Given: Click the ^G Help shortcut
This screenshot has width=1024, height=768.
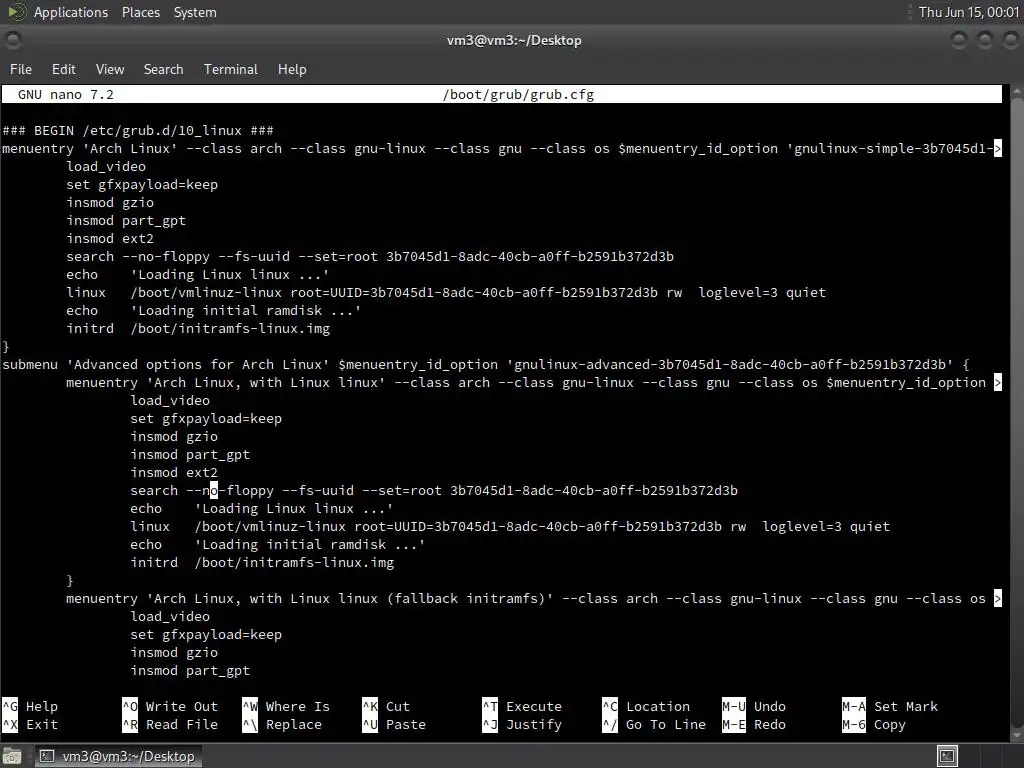Looking at the screenshot, I should (x=31, y=707).
